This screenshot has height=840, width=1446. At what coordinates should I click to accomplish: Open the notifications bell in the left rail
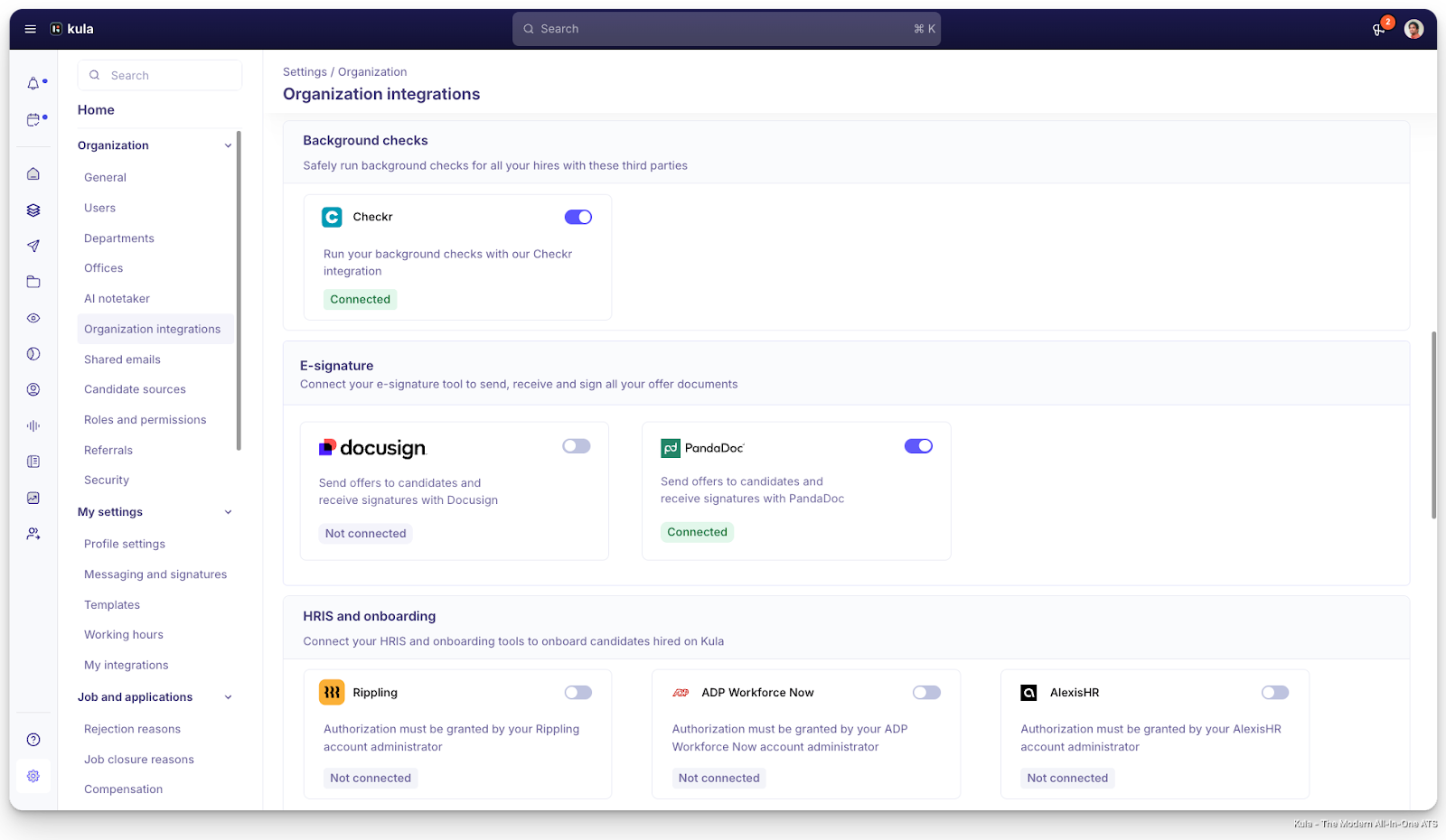tap(33, 83)
